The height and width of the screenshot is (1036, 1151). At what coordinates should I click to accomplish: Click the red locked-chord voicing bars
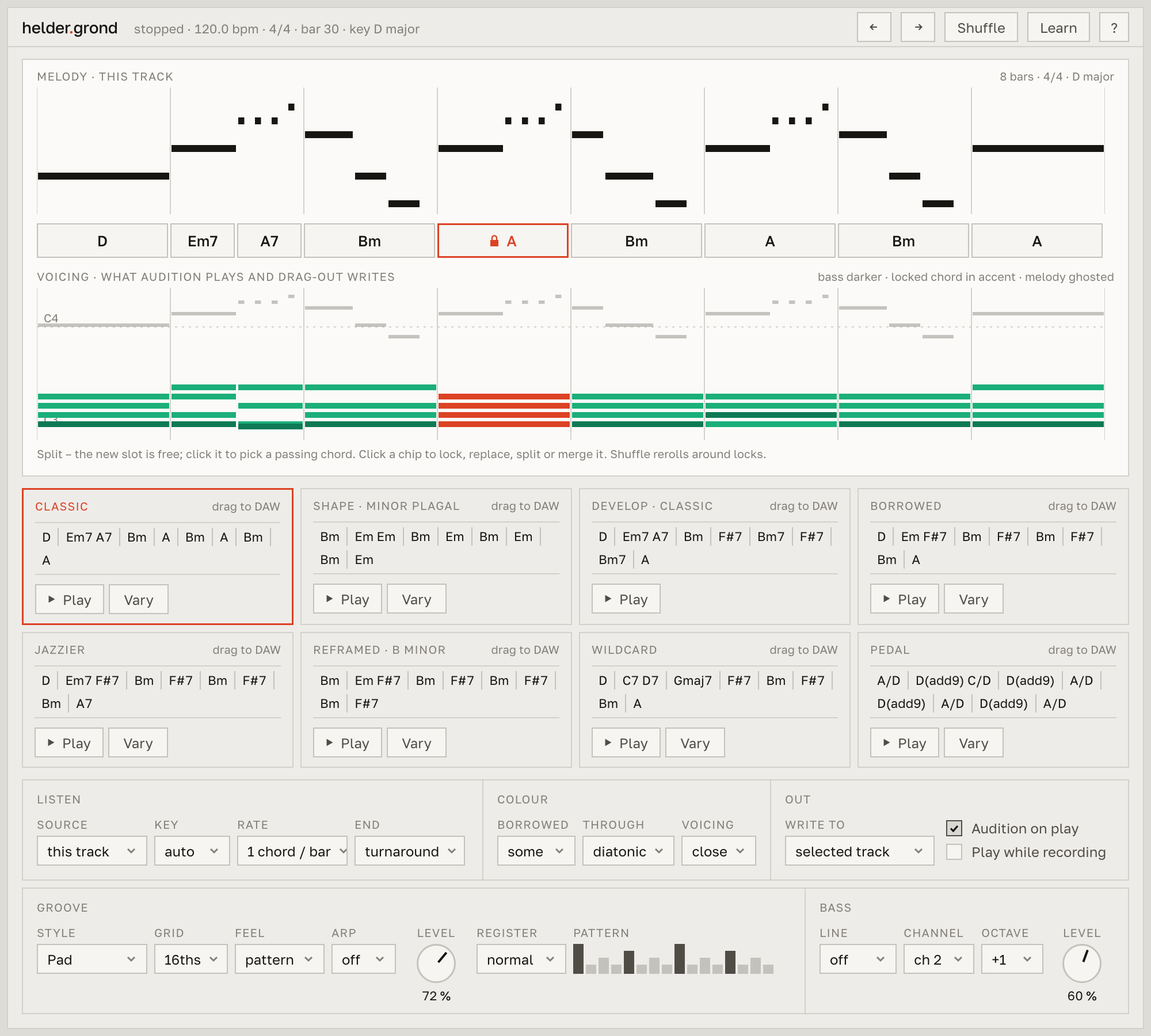click(504, 410)
